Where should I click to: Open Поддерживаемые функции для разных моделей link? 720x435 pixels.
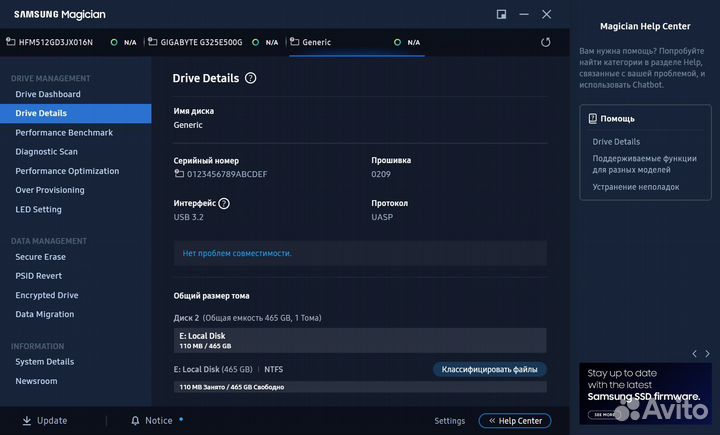click(x=644, y=164)
